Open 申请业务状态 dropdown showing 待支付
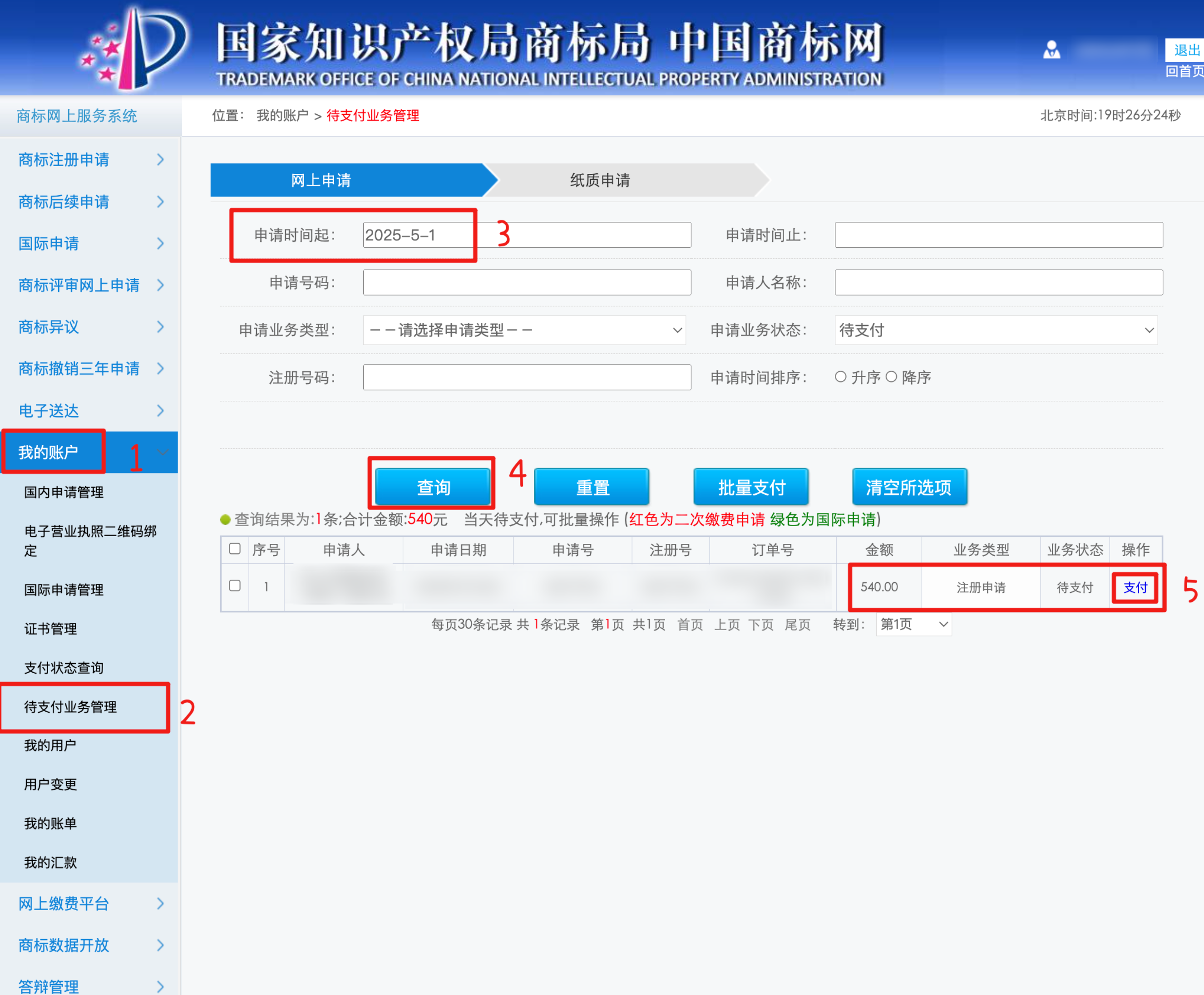The image size is (1204, 995). (x=996, y=330)
